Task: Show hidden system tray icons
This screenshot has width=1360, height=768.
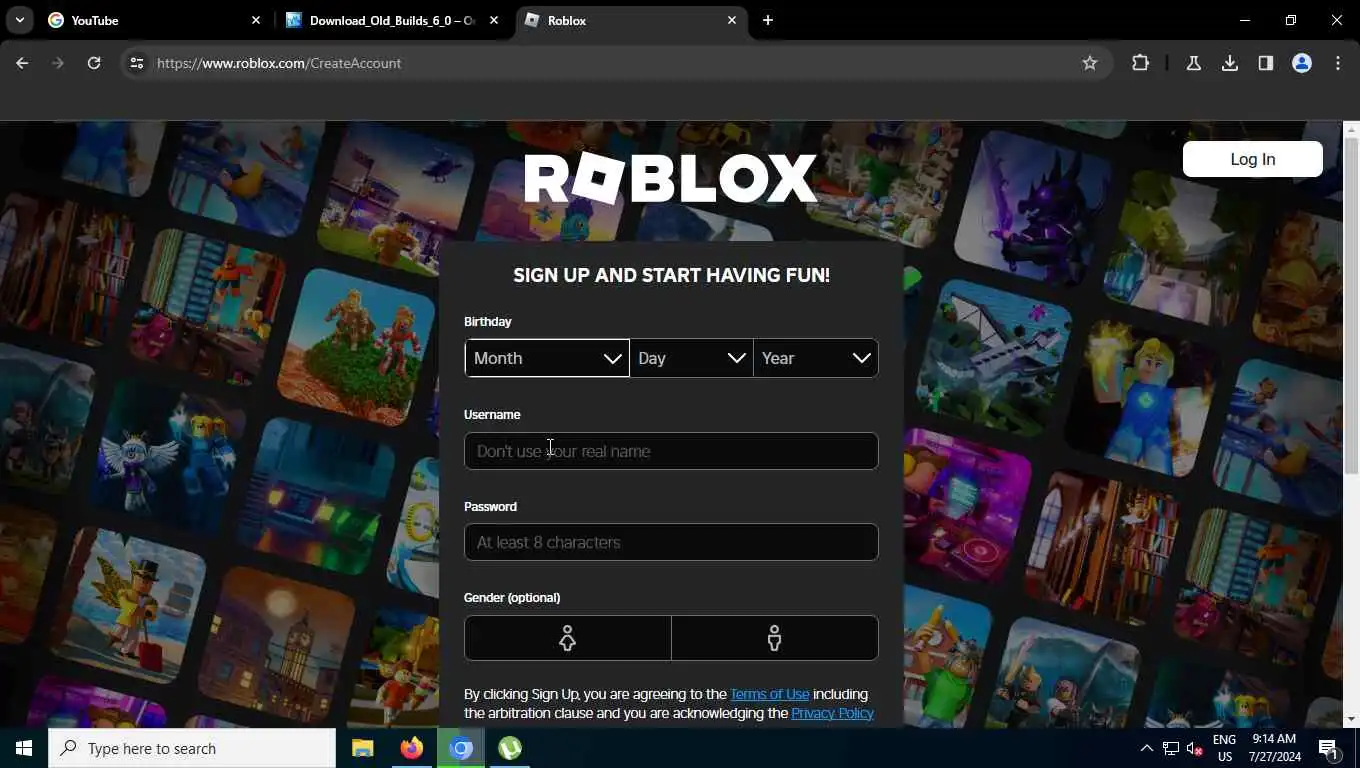Action: coord(1146,748)
